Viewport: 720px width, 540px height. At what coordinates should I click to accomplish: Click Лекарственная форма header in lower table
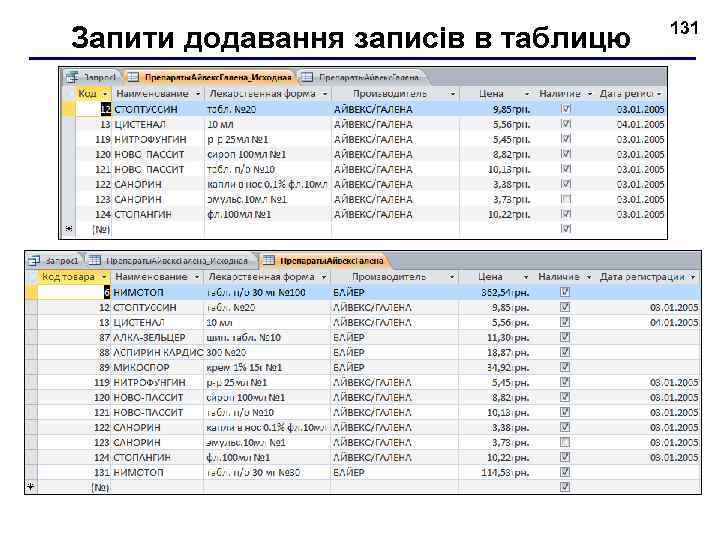click(266, 276)
